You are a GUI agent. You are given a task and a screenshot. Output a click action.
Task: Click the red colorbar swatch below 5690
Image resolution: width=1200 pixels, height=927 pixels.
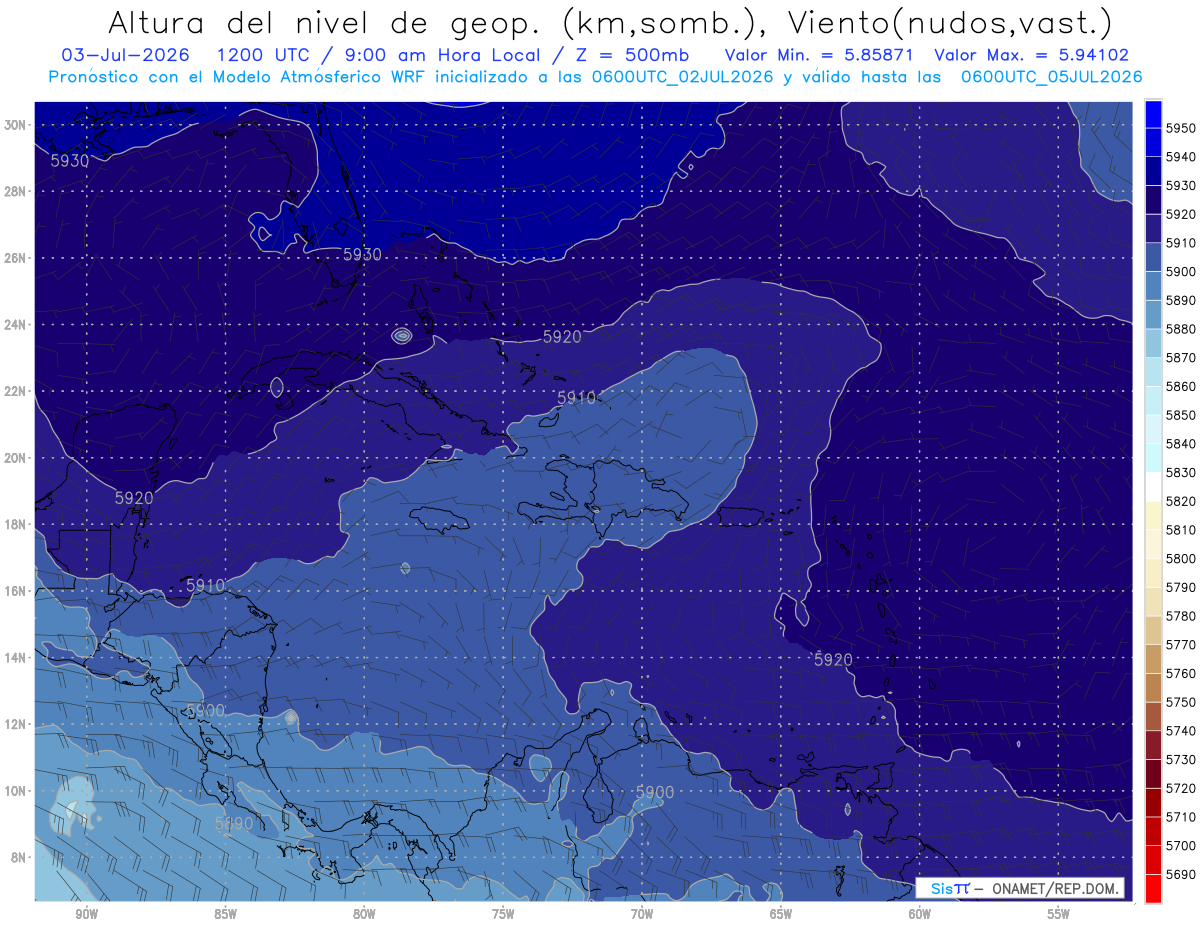point(1153,888)
